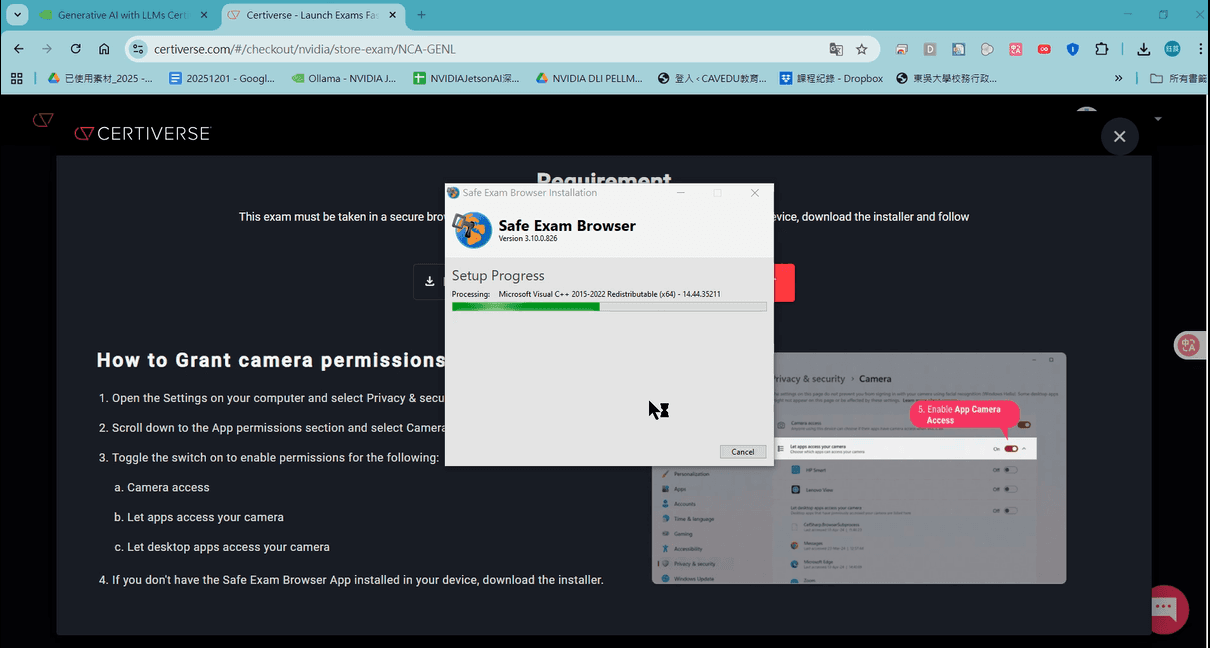The width and height of the screenshot is (1210, 648).
Task: Click the download installer icon button
Action: [430, 282]
